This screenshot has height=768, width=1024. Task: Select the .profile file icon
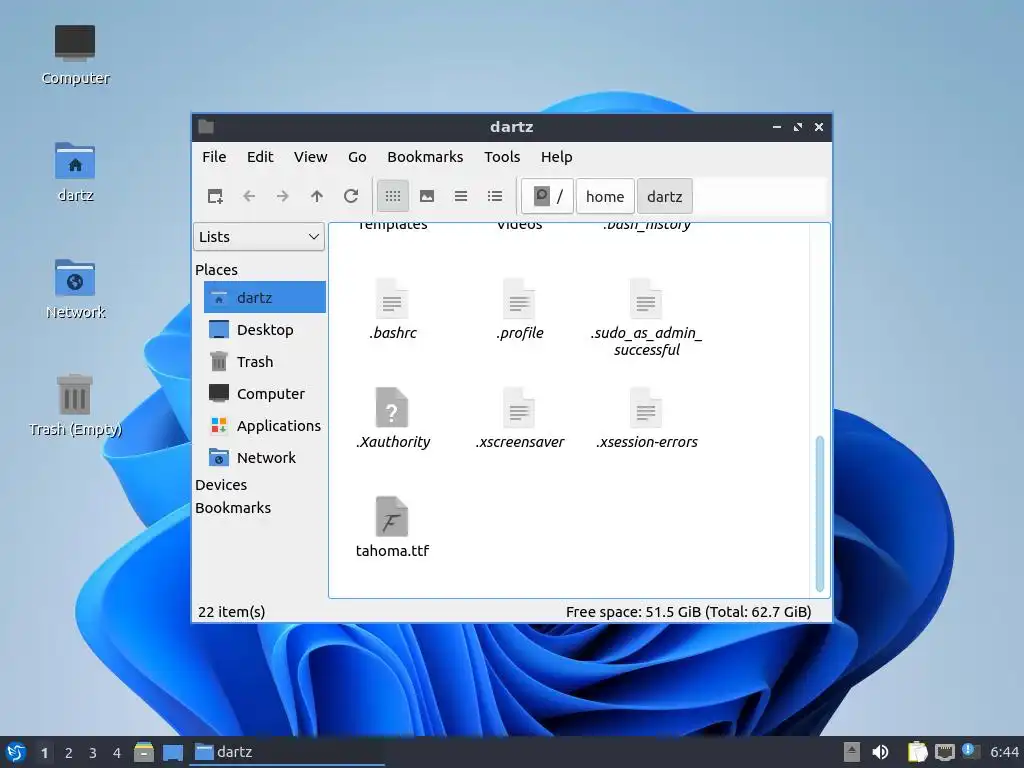(x=519, y=298)
